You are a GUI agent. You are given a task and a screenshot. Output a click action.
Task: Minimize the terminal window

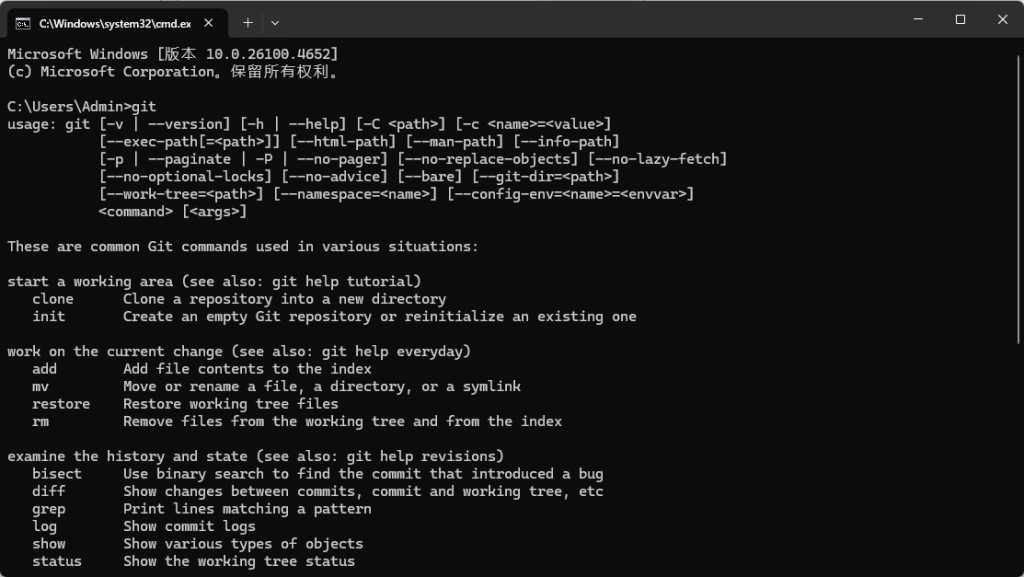[x=918, y=20]
